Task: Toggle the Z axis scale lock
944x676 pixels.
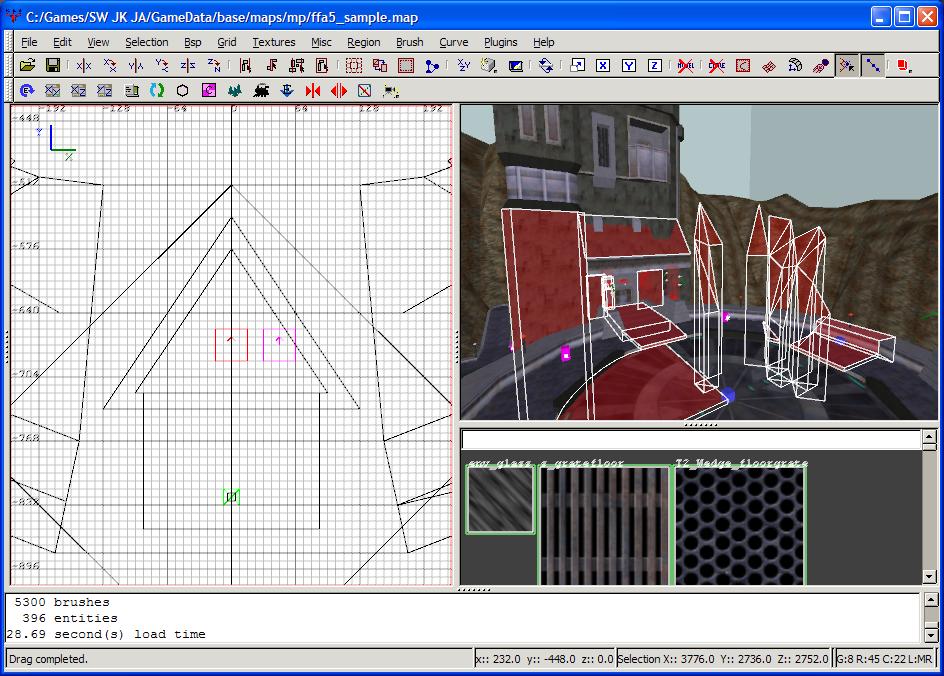Action: point(655,66)
